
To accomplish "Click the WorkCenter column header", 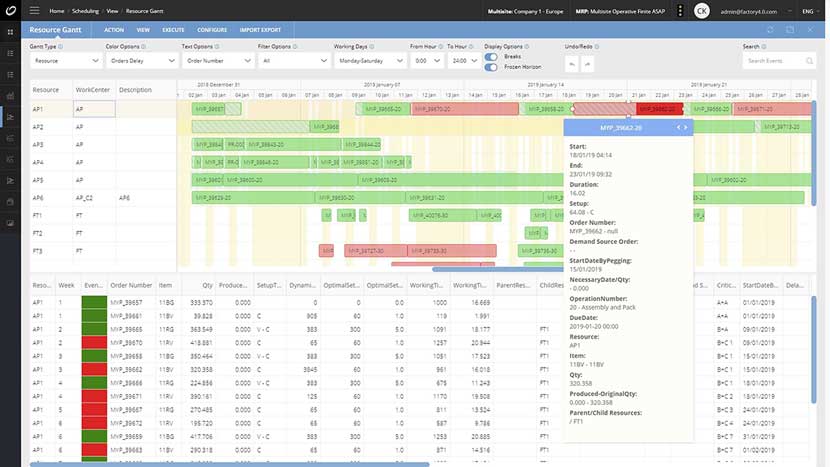I will point(93,90).
